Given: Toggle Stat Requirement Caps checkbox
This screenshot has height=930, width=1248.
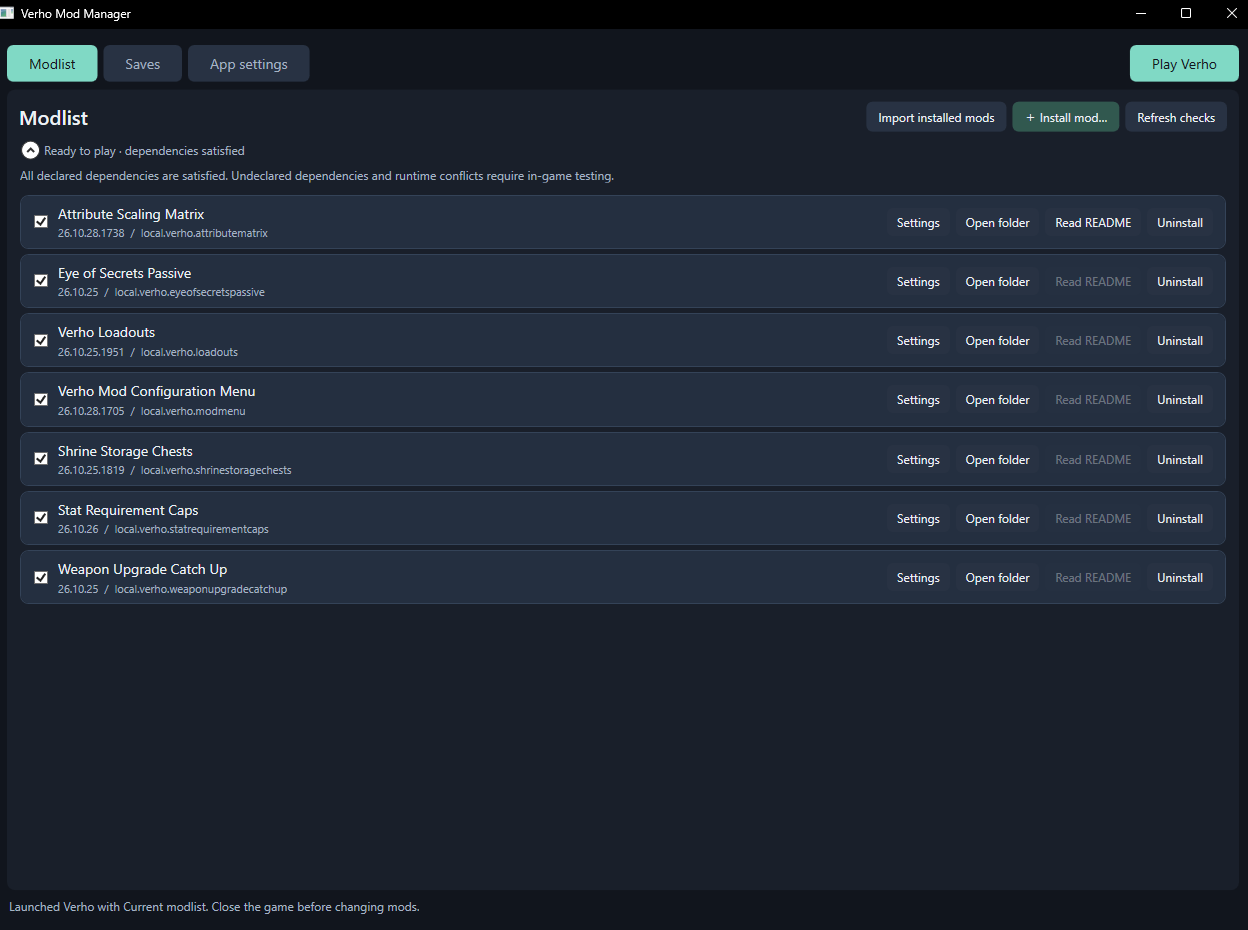Looking at the screenshot, I should (41, 518).
